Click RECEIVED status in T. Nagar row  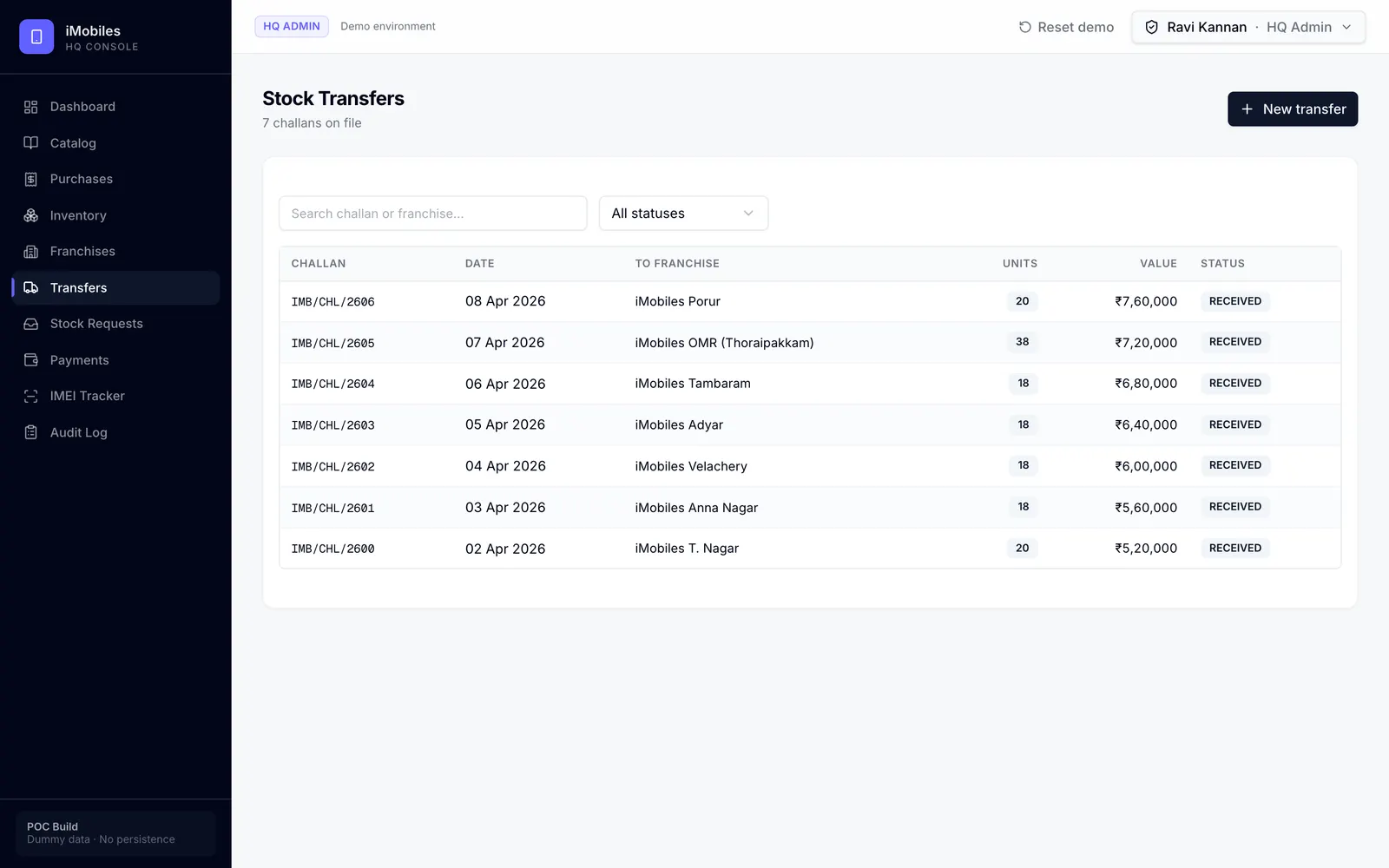(1235, 549)
